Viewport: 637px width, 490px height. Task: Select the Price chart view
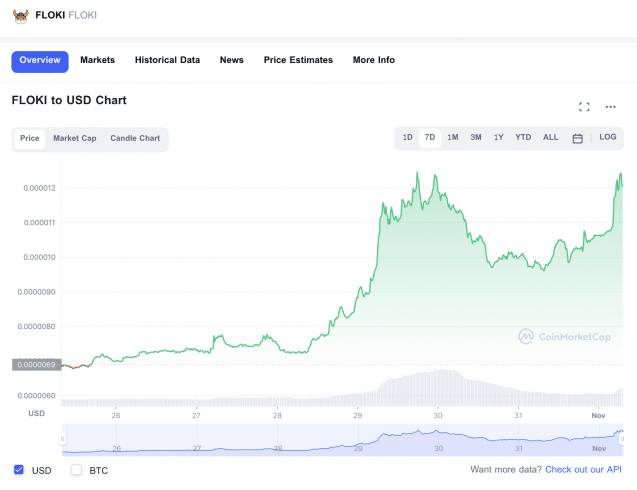click(x=30, y=139)
